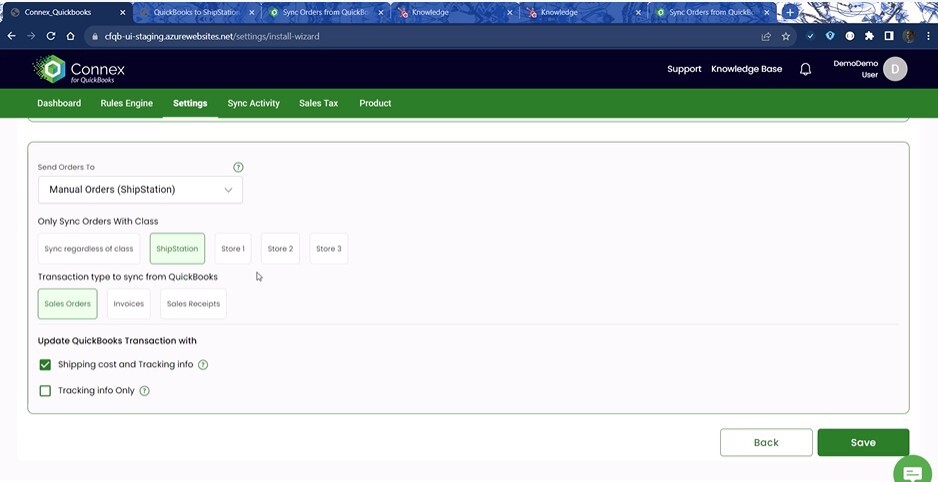Switch to the Connex_Quickbooks browser tab
The width and height of the screenshot is (938, 482).
tap(67, 12)
